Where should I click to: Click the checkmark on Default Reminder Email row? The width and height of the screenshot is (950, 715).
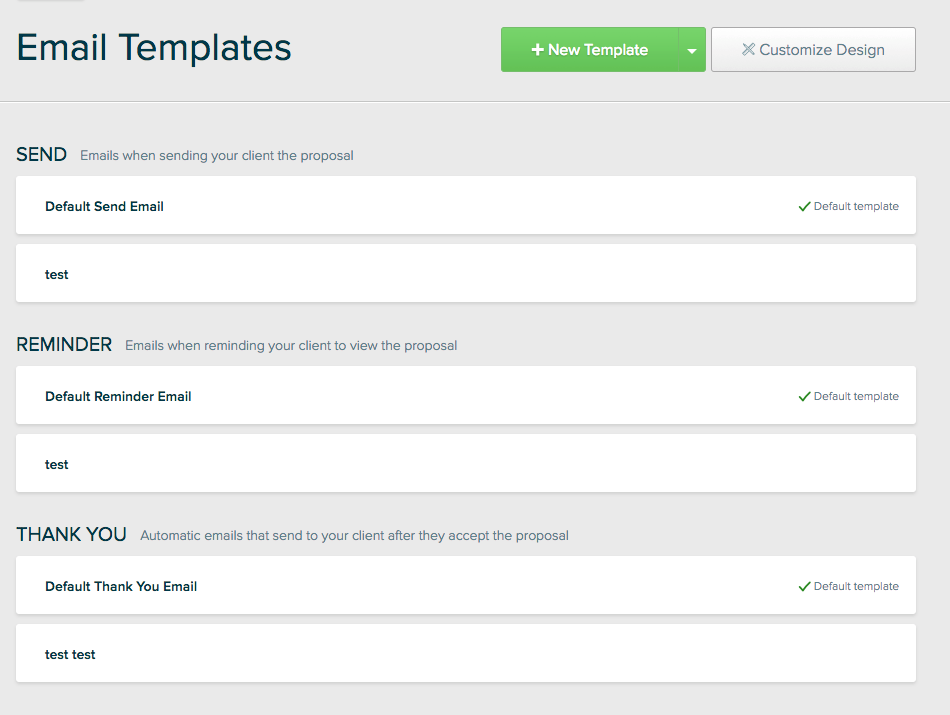click(804, 396)
